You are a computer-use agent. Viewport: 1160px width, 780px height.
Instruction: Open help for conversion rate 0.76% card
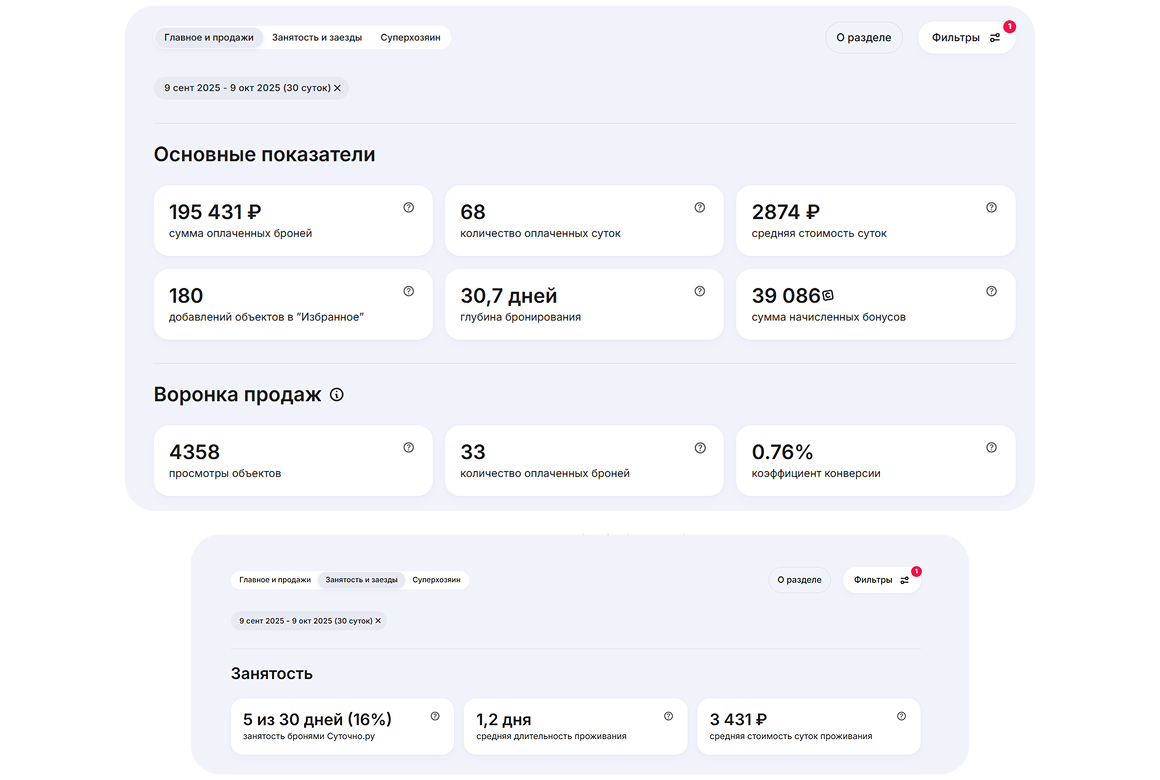click(x=991, y=448)
